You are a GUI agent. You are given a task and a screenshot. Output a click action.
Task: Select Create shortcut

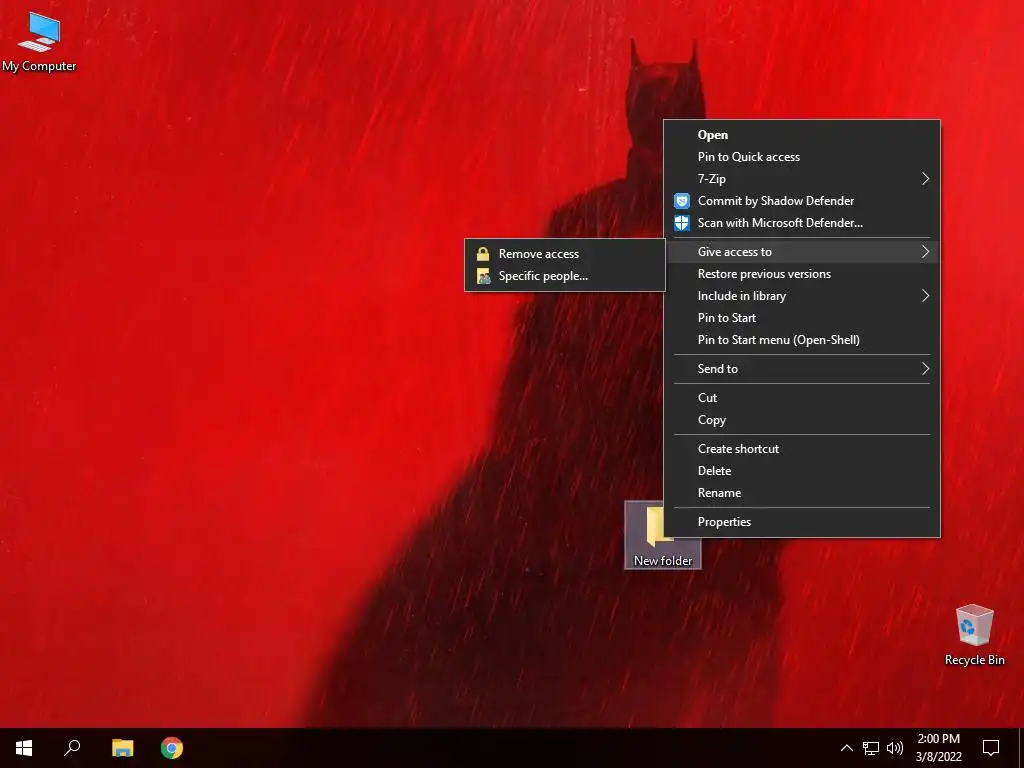[802, 449]
